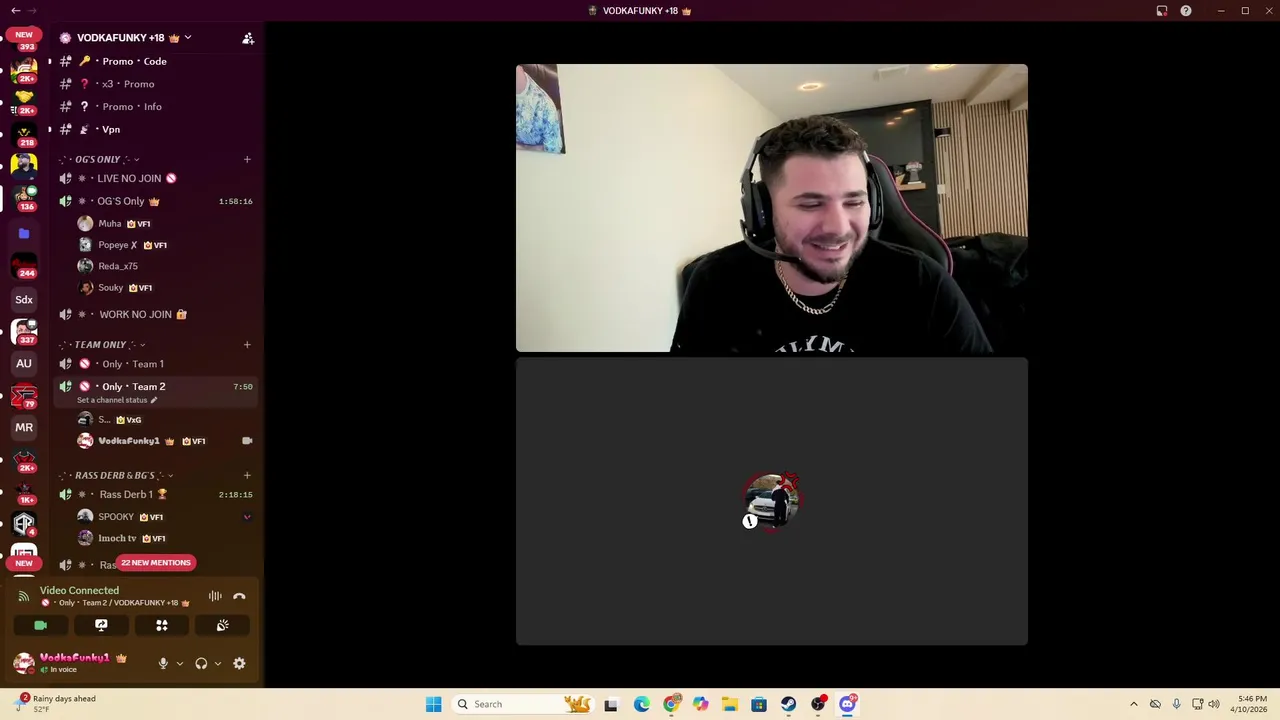
Task: Collapse the OG'S ONLY category
Action: coord(99,159)
